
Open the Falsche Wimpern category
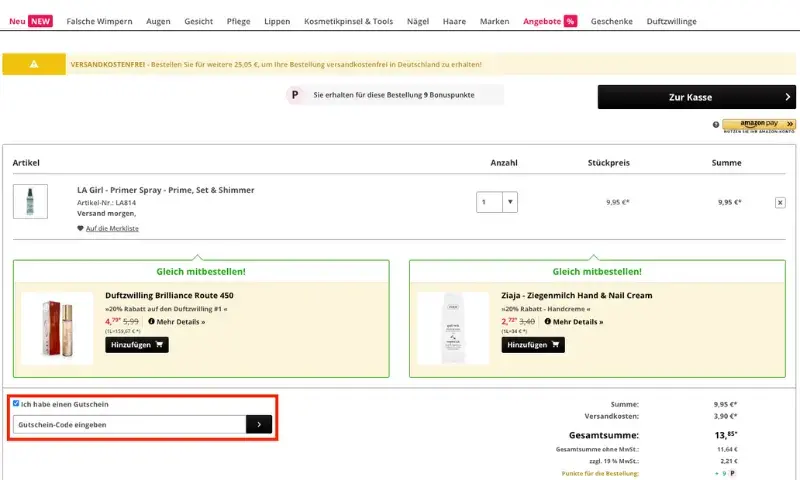pyautogui.click(x=99, y=21)
